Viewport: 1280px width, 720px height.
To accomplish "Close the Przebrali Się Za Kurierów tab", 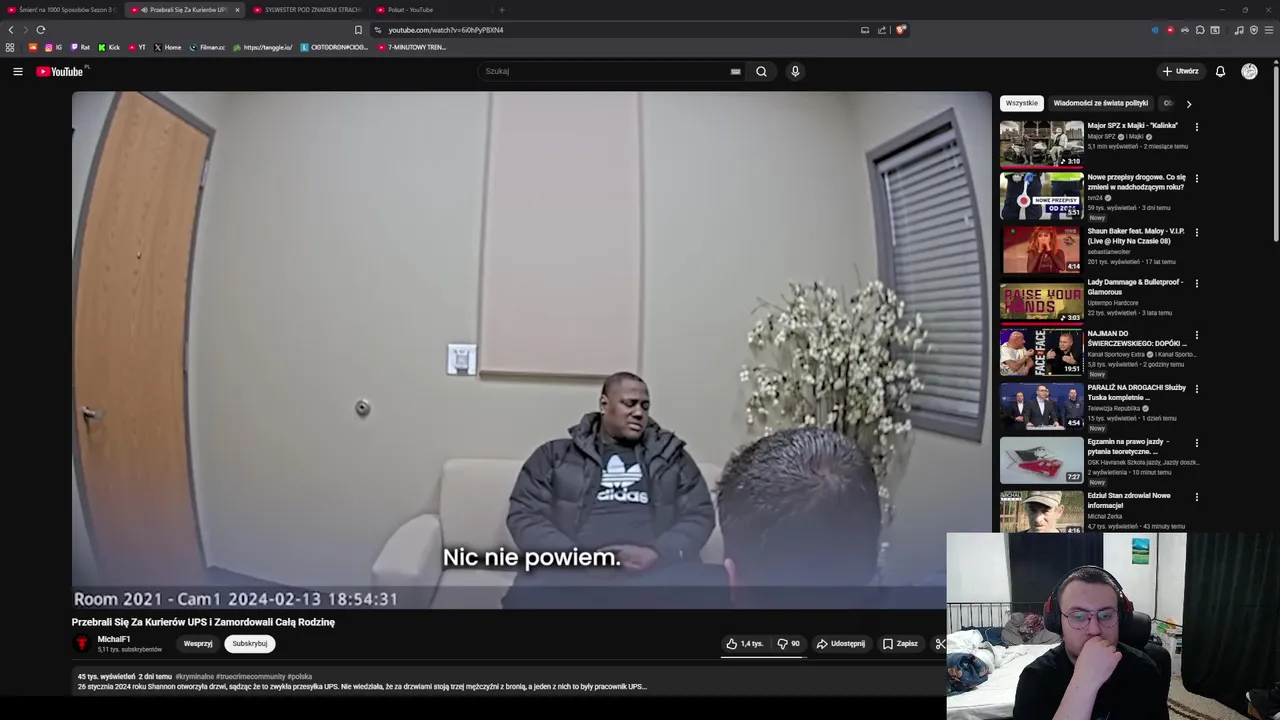I will [237, 10].
